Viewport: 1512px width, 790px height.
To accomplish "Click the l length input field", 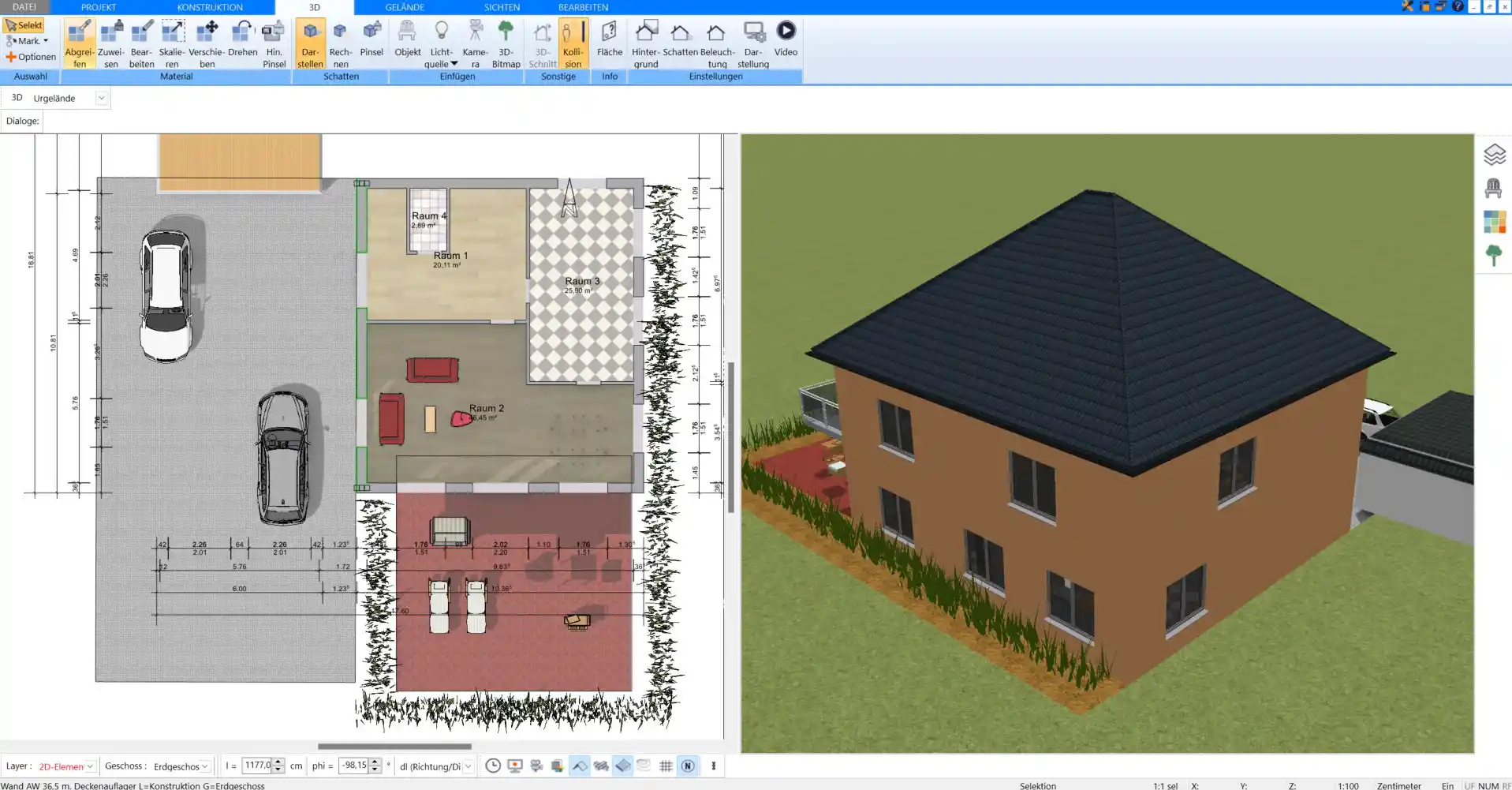I will coord(257,766).
